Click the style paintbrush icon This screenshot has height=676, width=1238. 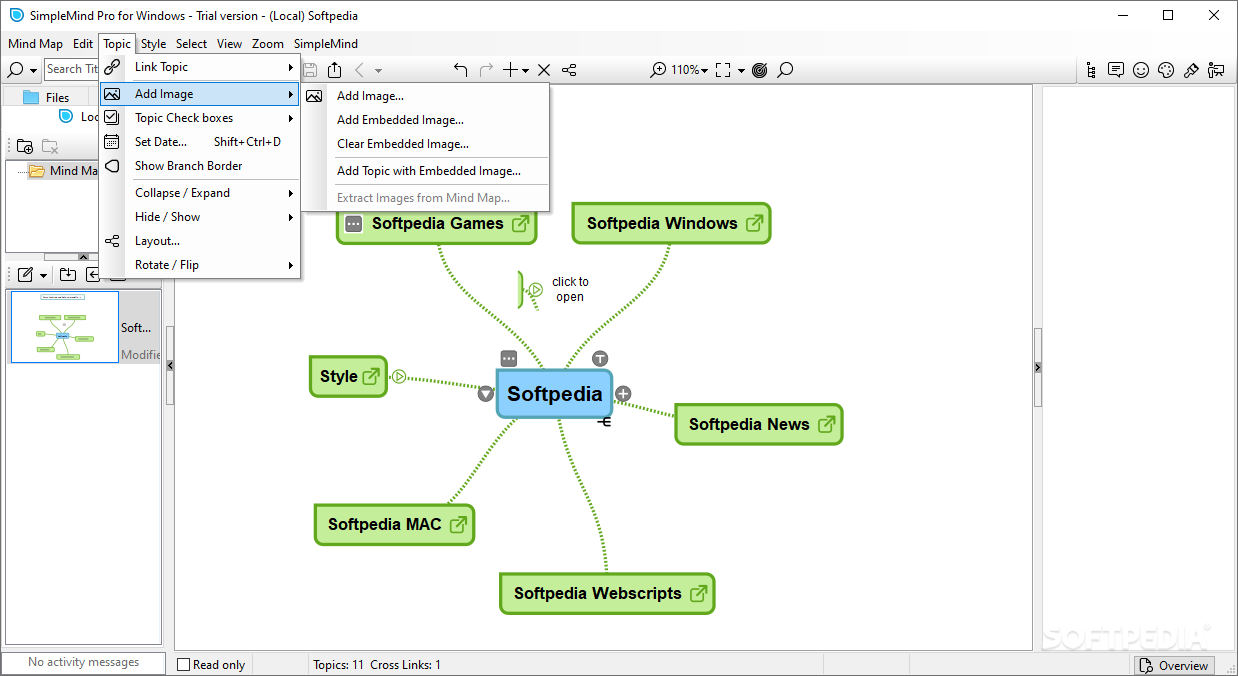1191,70
